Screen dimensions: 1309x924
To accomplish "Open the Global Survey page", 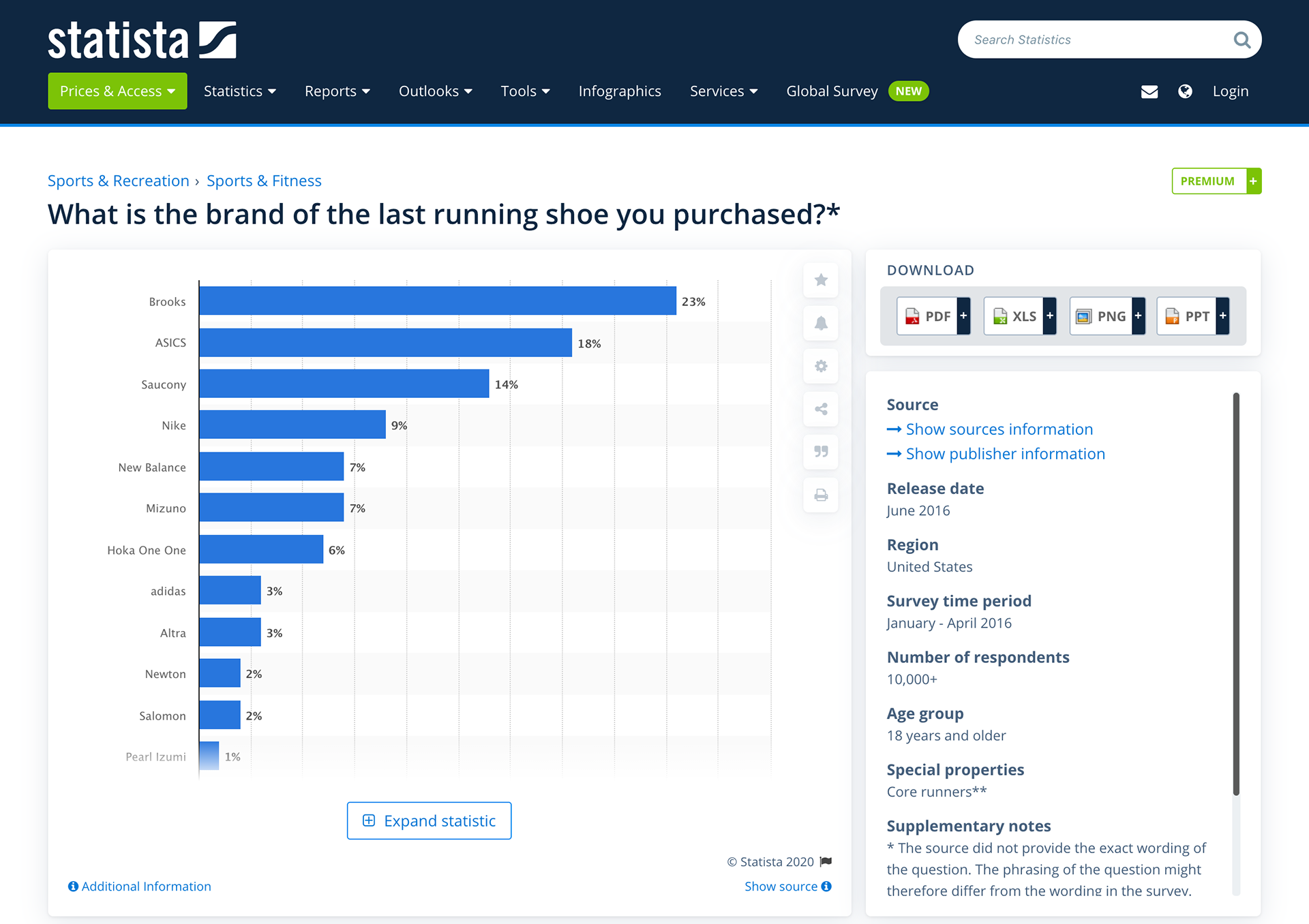I will click(x=832, y=91).
